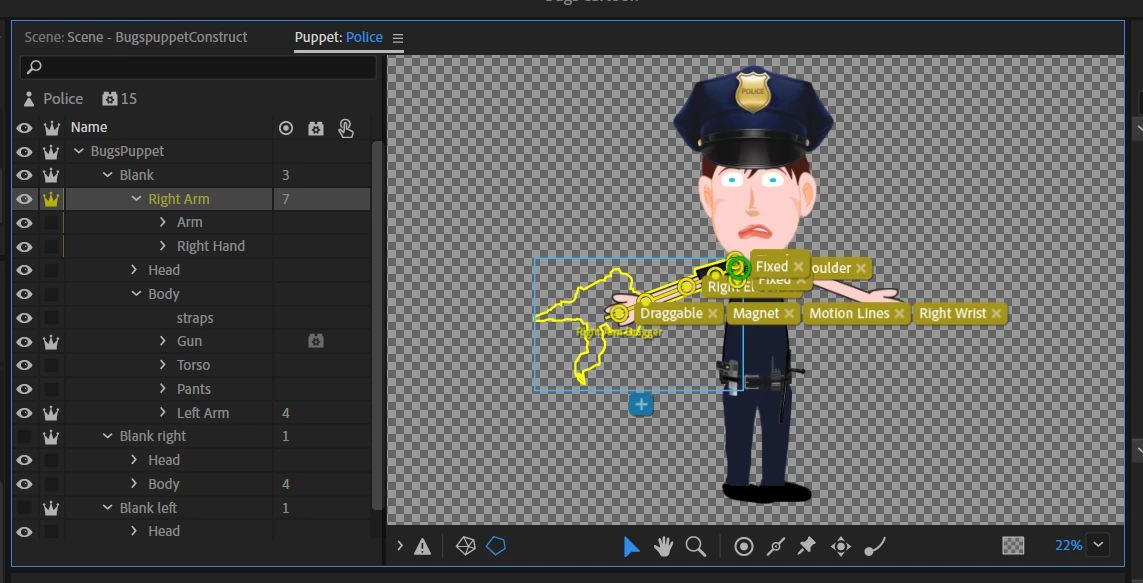Collapse the BugsPuppet group
1143x583 pixels.
[x=79, y=151]
